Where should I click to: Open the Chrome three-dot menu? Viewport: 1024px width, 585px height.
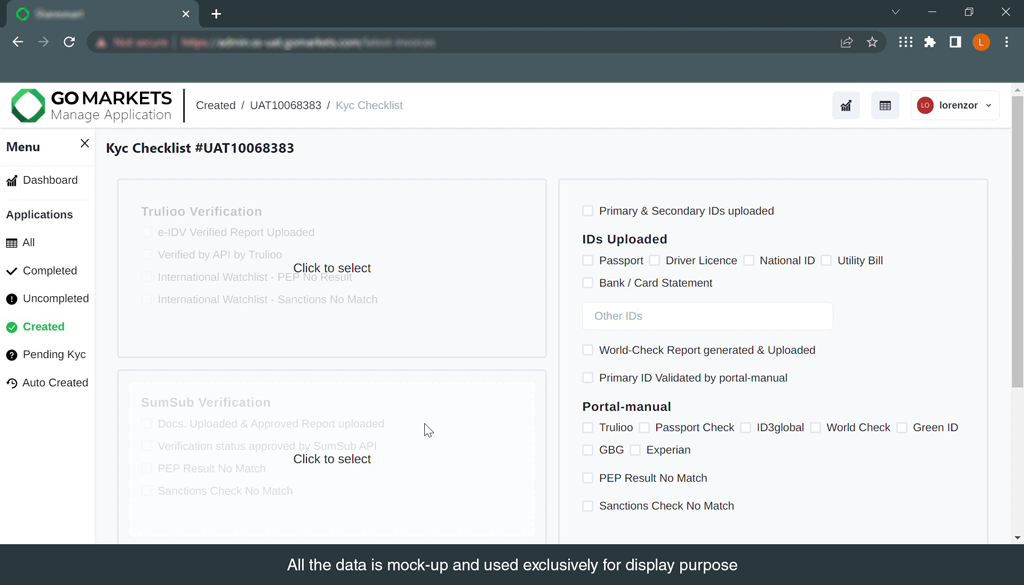pyautogui.click(x=1006, y=42)
